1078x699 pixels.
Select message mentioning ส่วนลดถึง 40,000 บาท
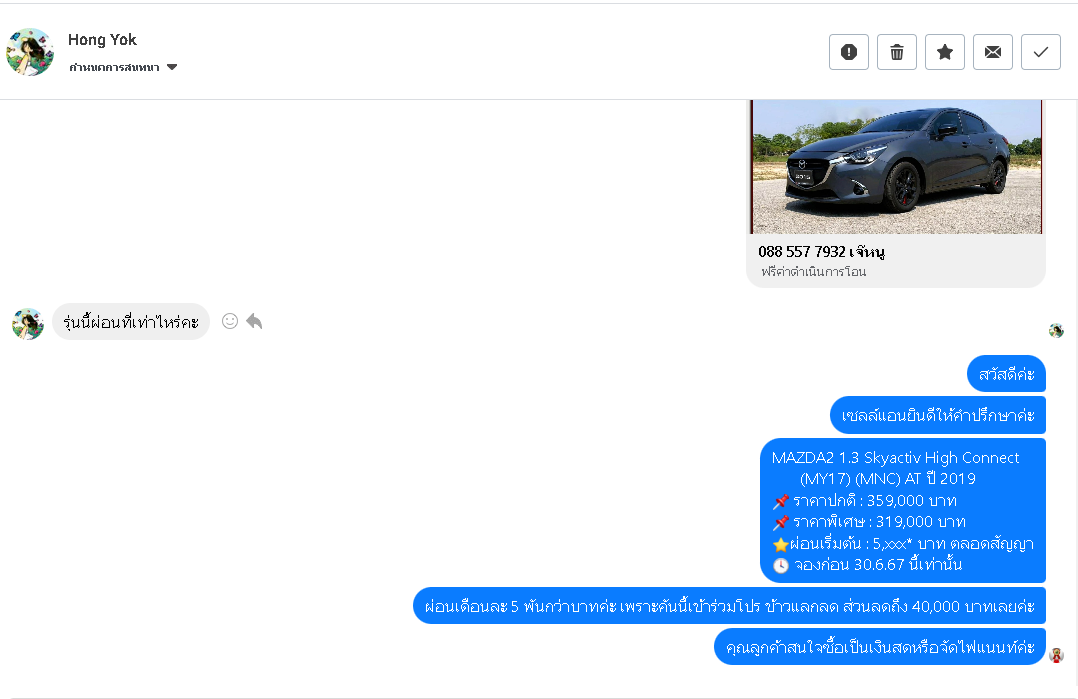coord(729,606)
